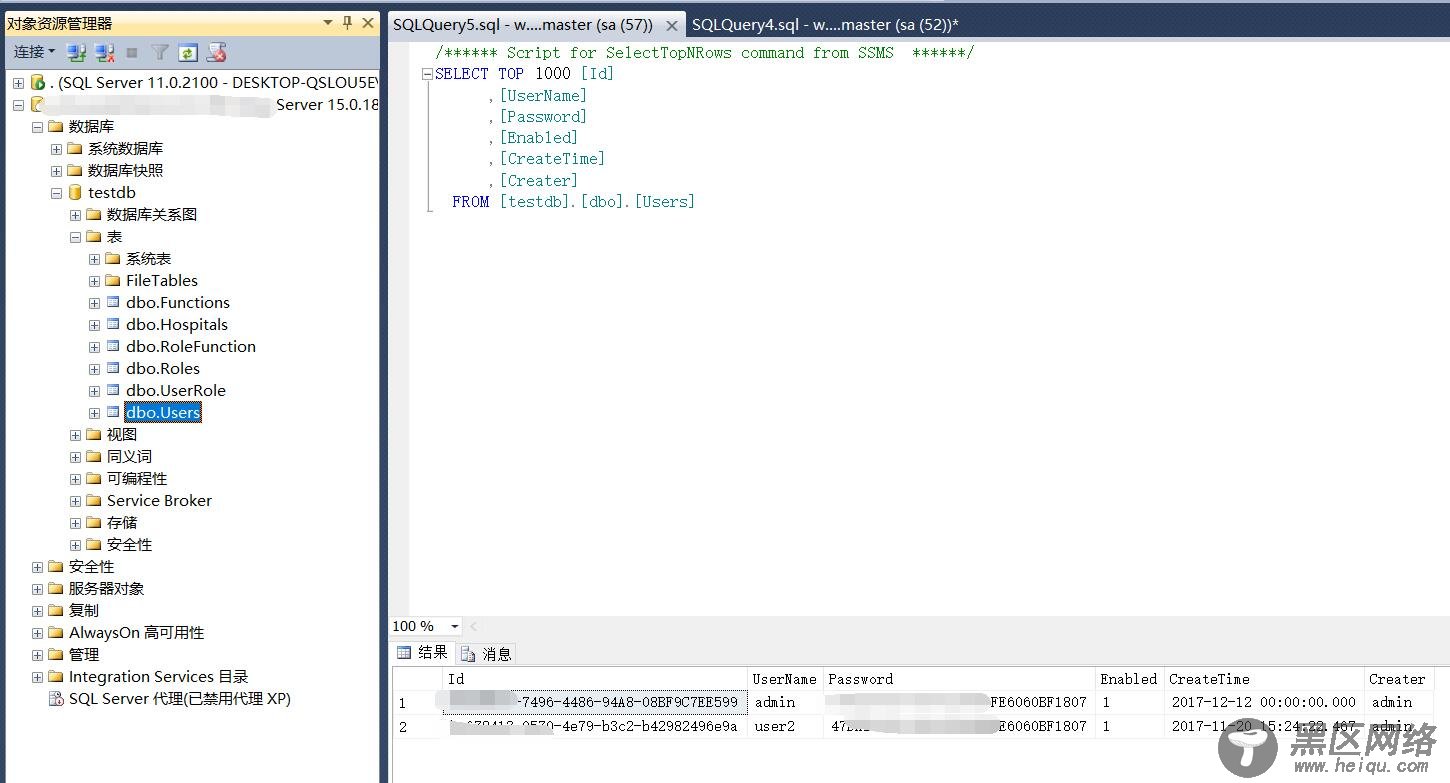
Task: Click the testdb database cylinder icon
Action: (75, 192)
